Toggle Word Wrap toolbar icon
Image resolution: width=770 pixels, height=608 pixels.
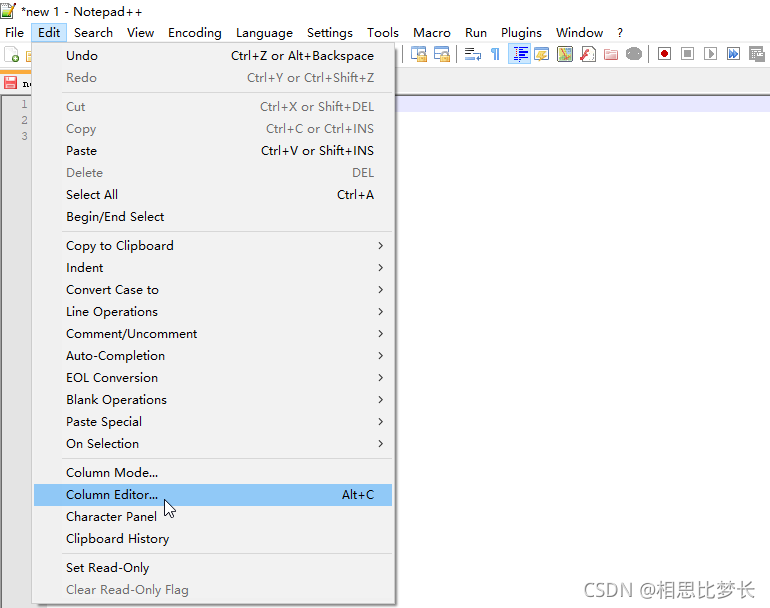473,54
